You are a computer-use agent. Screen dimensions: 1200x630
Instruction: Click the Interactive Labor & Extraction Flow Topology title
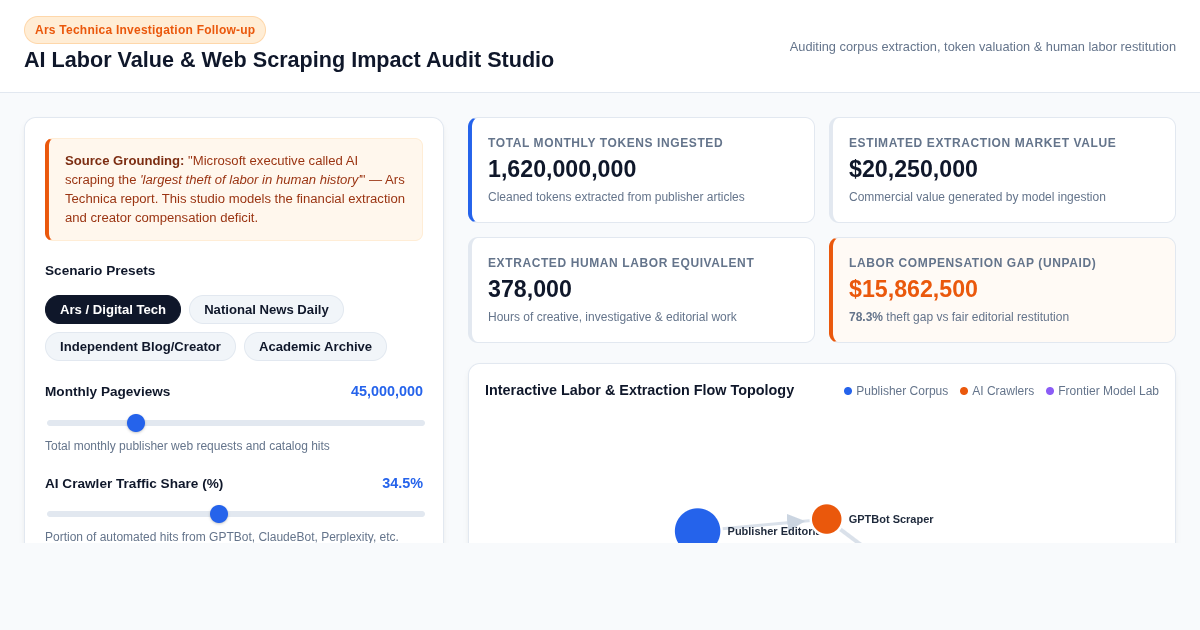coord(639,390)
